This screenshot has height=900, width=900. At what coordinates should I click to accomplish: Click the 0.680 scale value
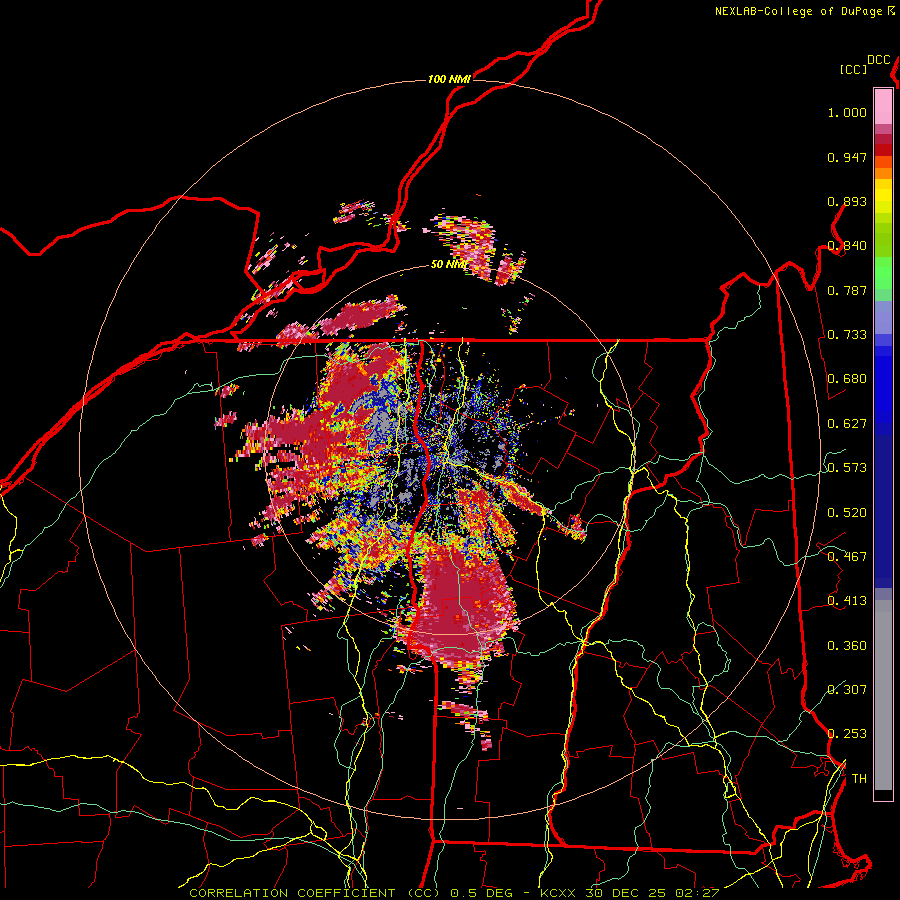coord(847,379)
